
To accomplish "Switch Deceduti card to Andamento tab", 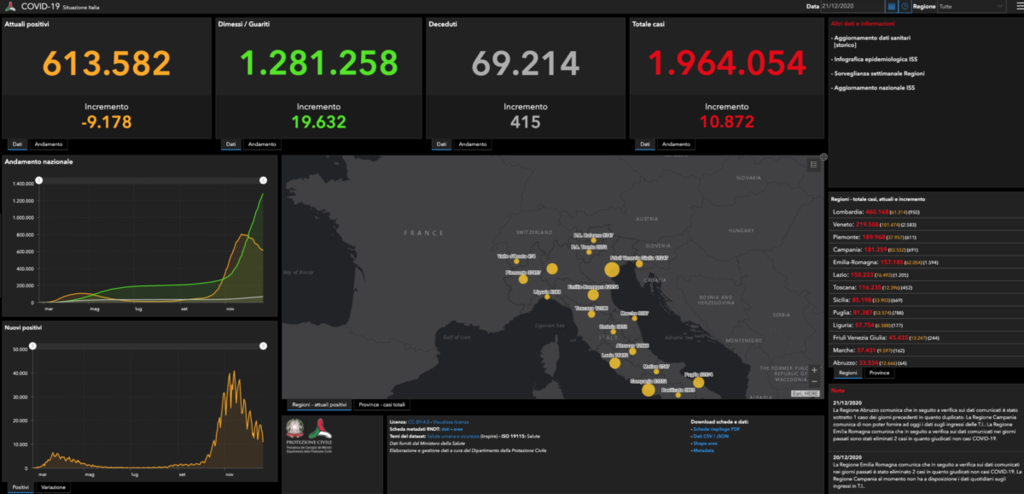I will 472,144.
